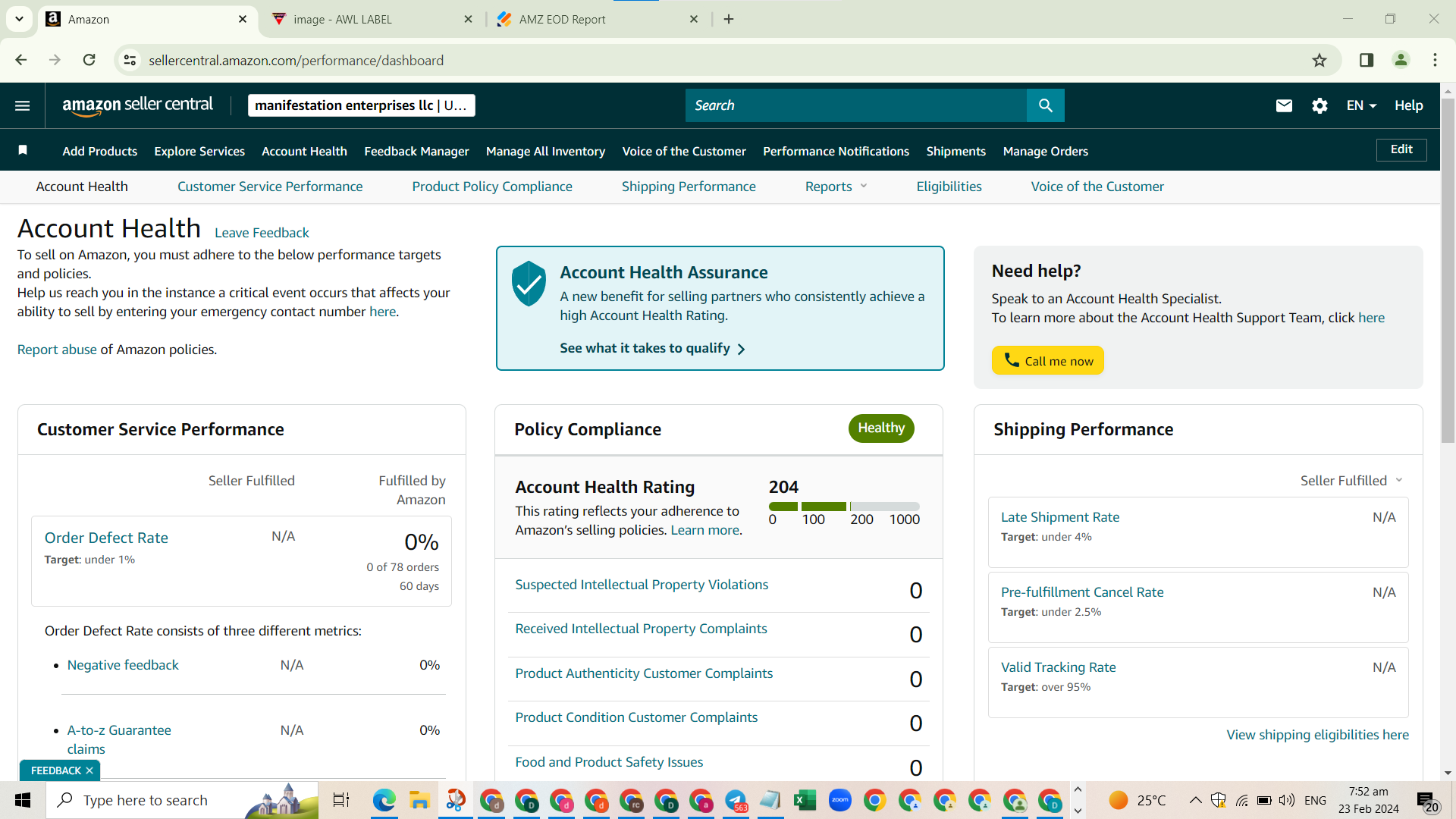Image resolution: width=1456 pixels, height=819 pixels.
Task: View site information icon in address bar
Action: (x=130, y=61)
